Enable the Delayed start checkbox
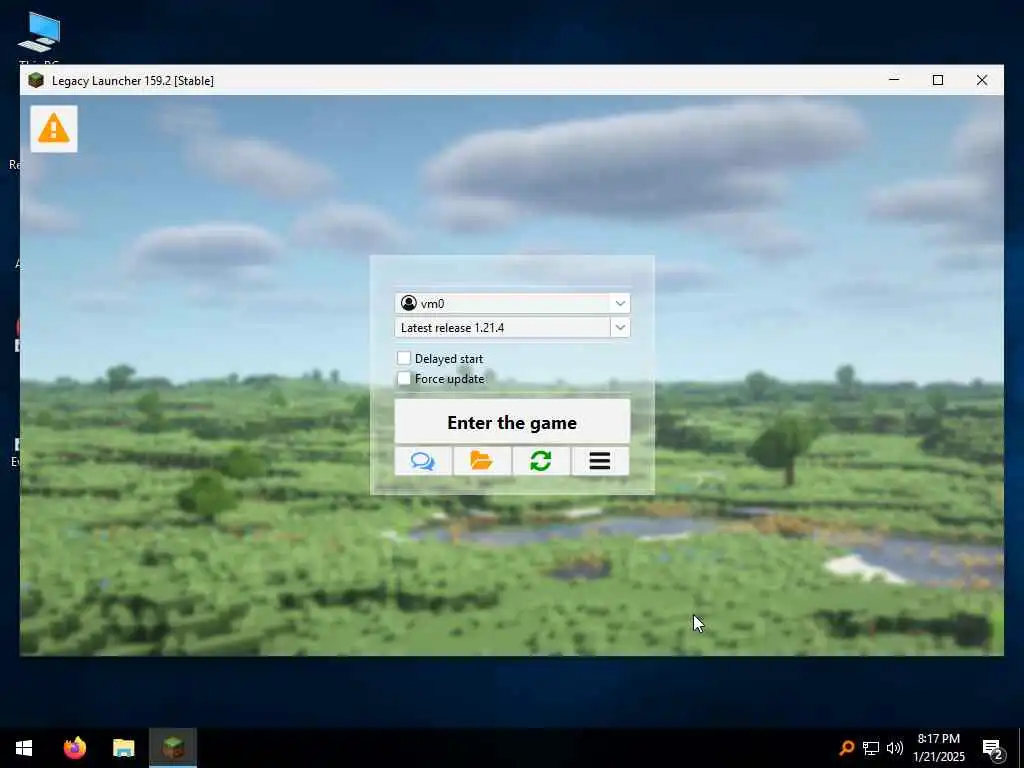 click(x=404, y=358)
